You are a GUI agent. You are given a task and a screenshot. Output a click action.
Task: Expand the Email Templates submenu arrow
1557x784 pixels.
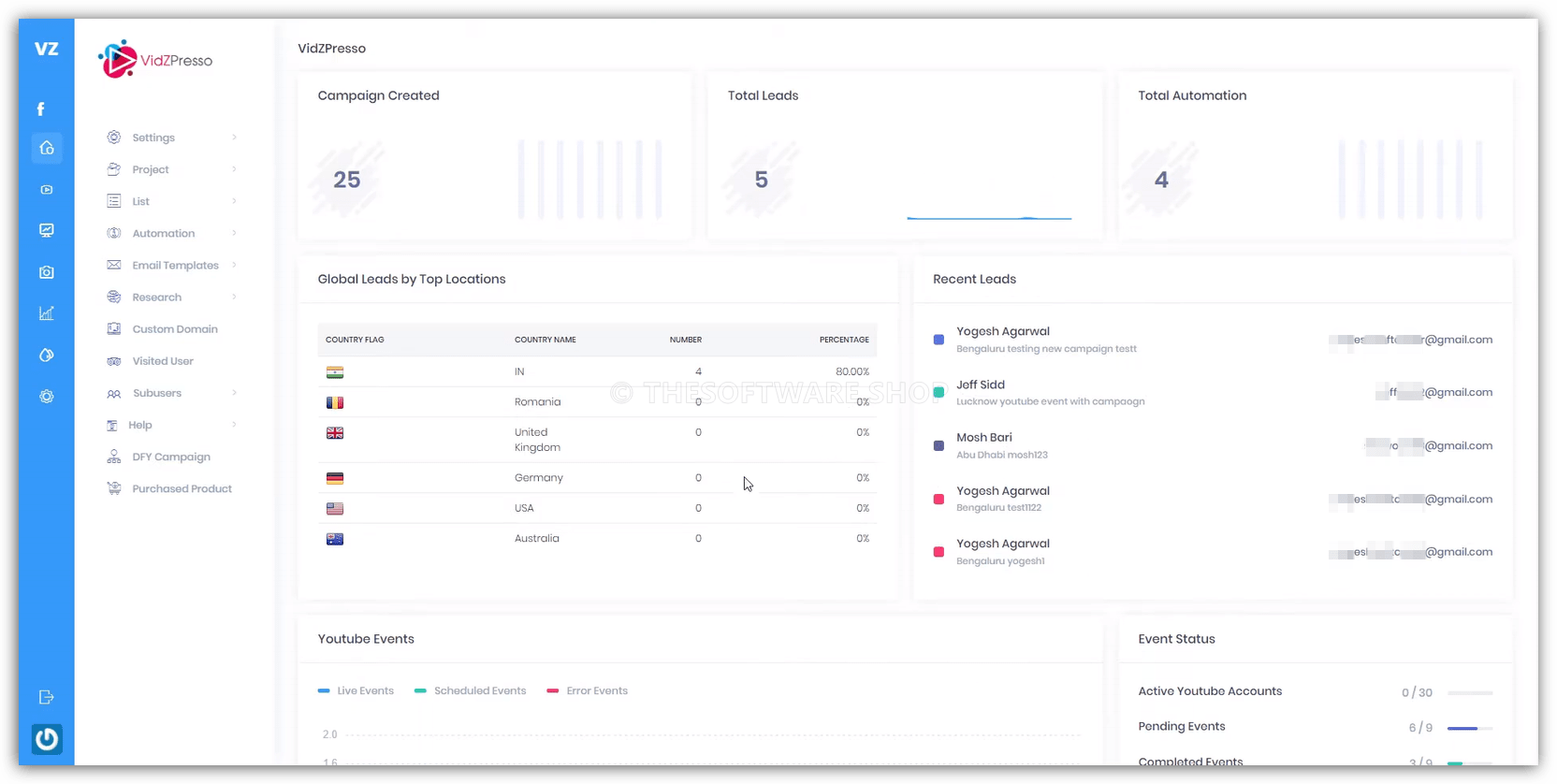(x=234, y=266)
